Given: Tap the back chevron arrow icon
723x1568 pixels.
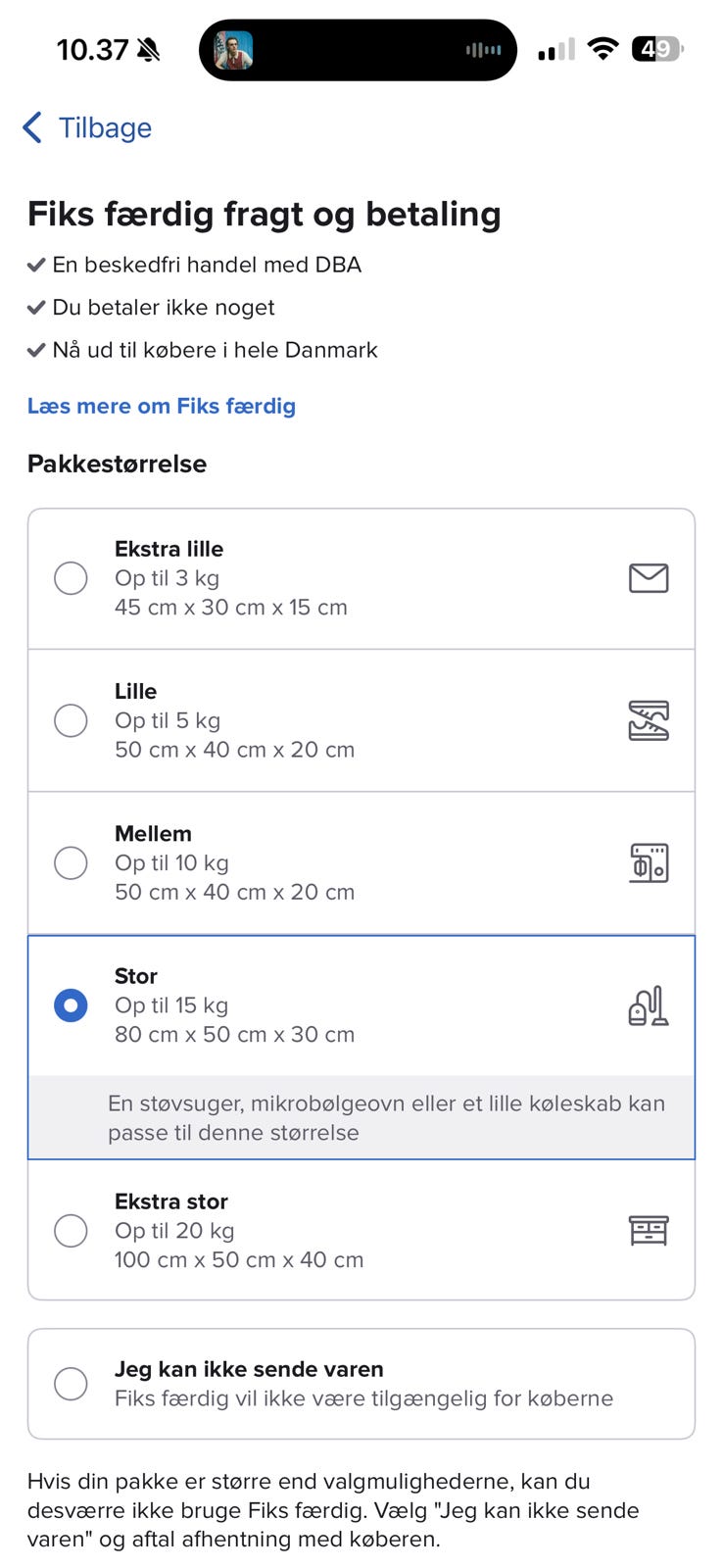Looking at the screenshot, I should pyautogui.click(x=32, y=127).
